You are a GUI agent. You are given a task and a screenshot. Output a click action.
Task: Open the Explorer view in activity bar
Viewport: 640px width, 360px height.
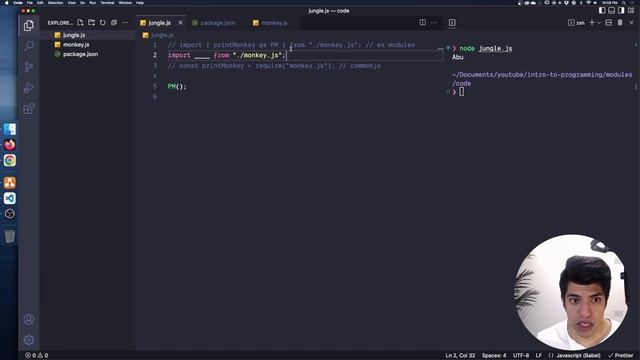pos(29,26)
